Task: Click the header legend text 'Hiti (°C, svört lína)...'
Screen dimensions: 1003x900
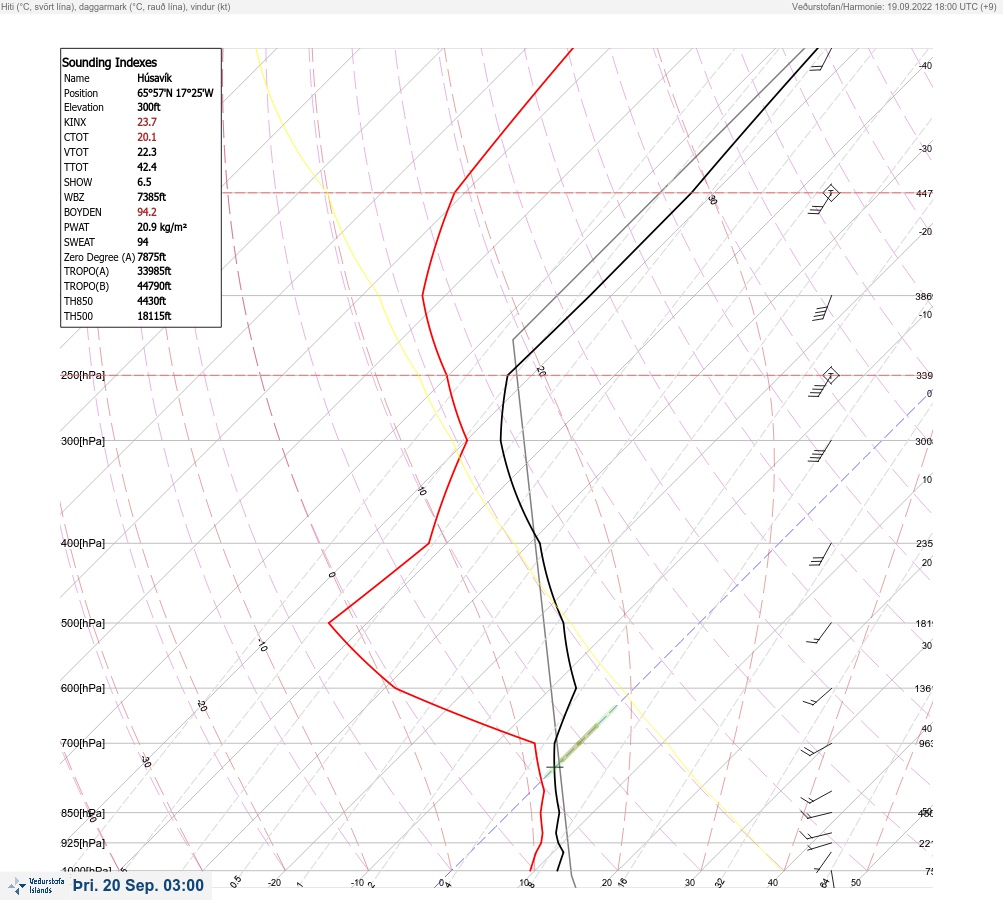Action: (116, 6)
